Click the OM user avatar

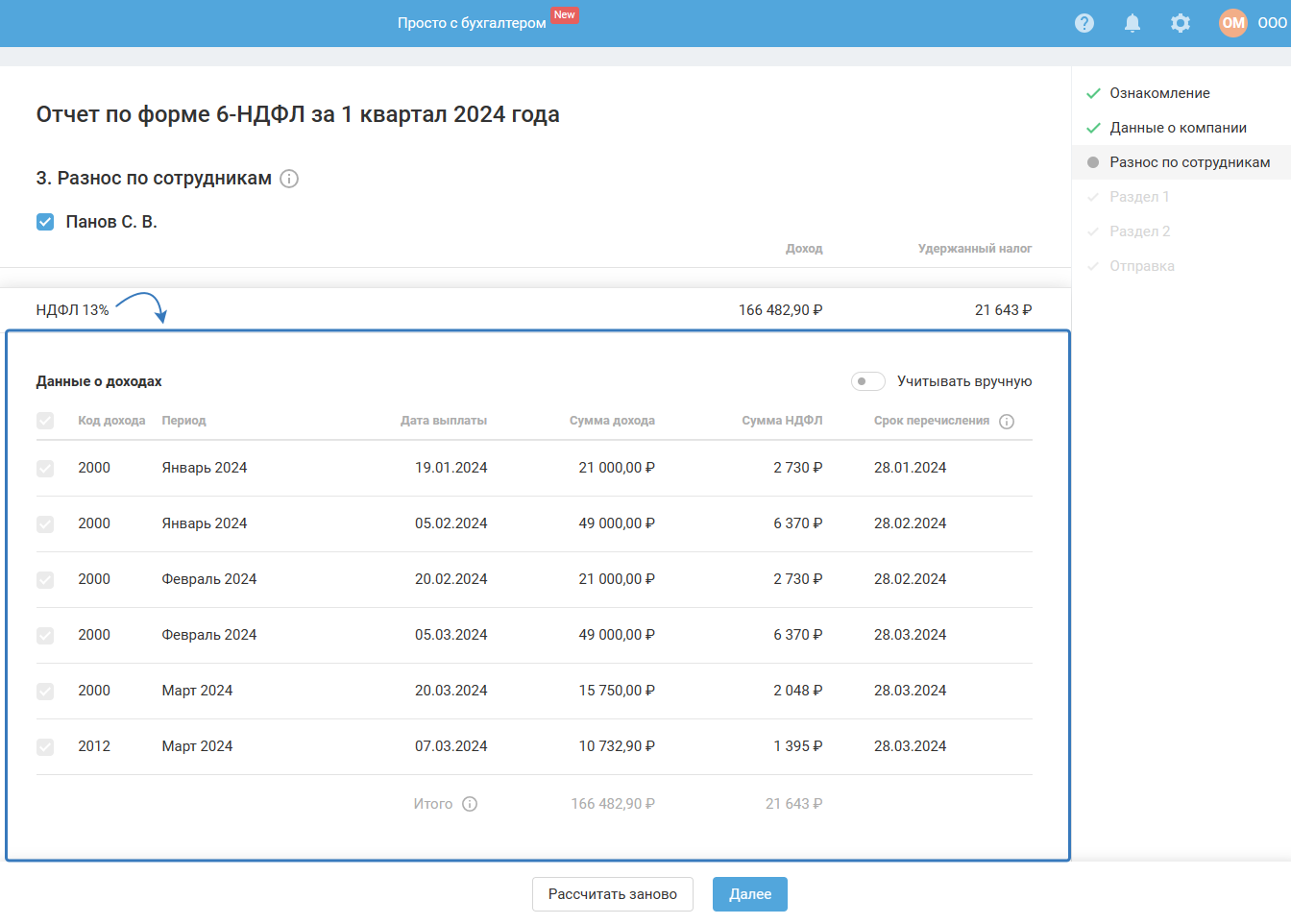point(1232,23)
